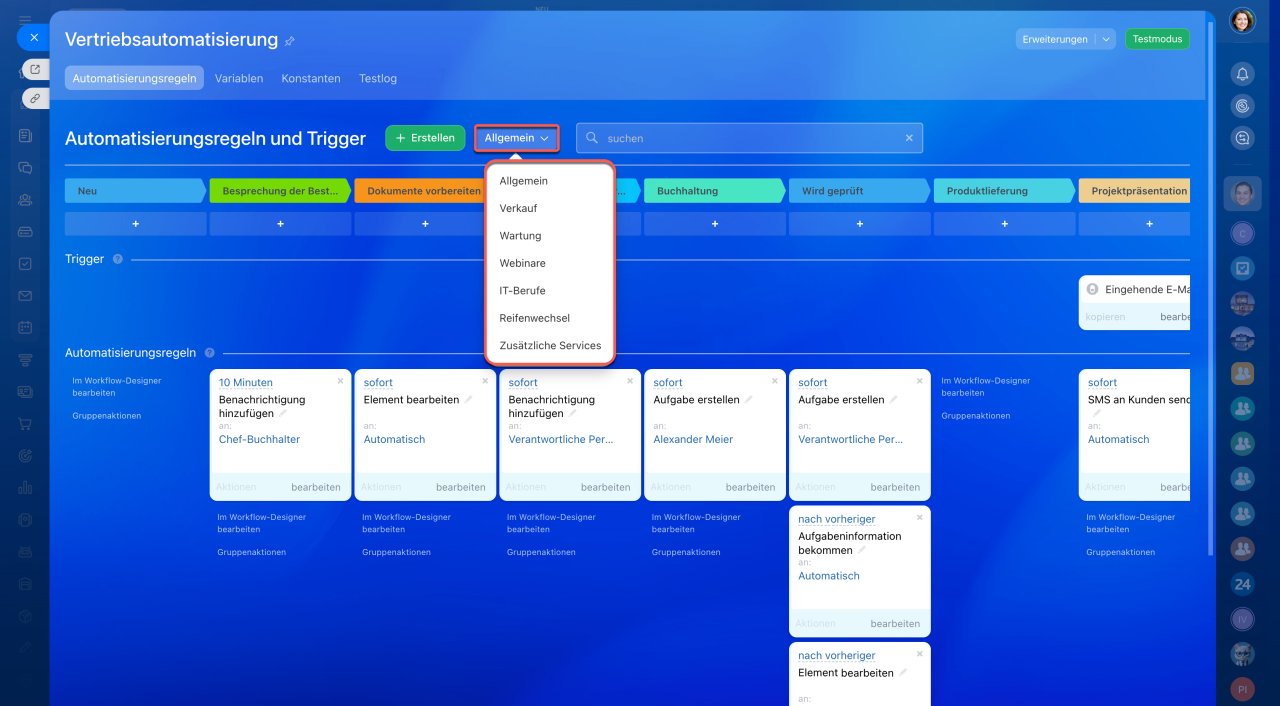This screenshot has height=706, width=1280.
Task: Add a rule with plus under Buchhaltung
Action: [715, 224]
